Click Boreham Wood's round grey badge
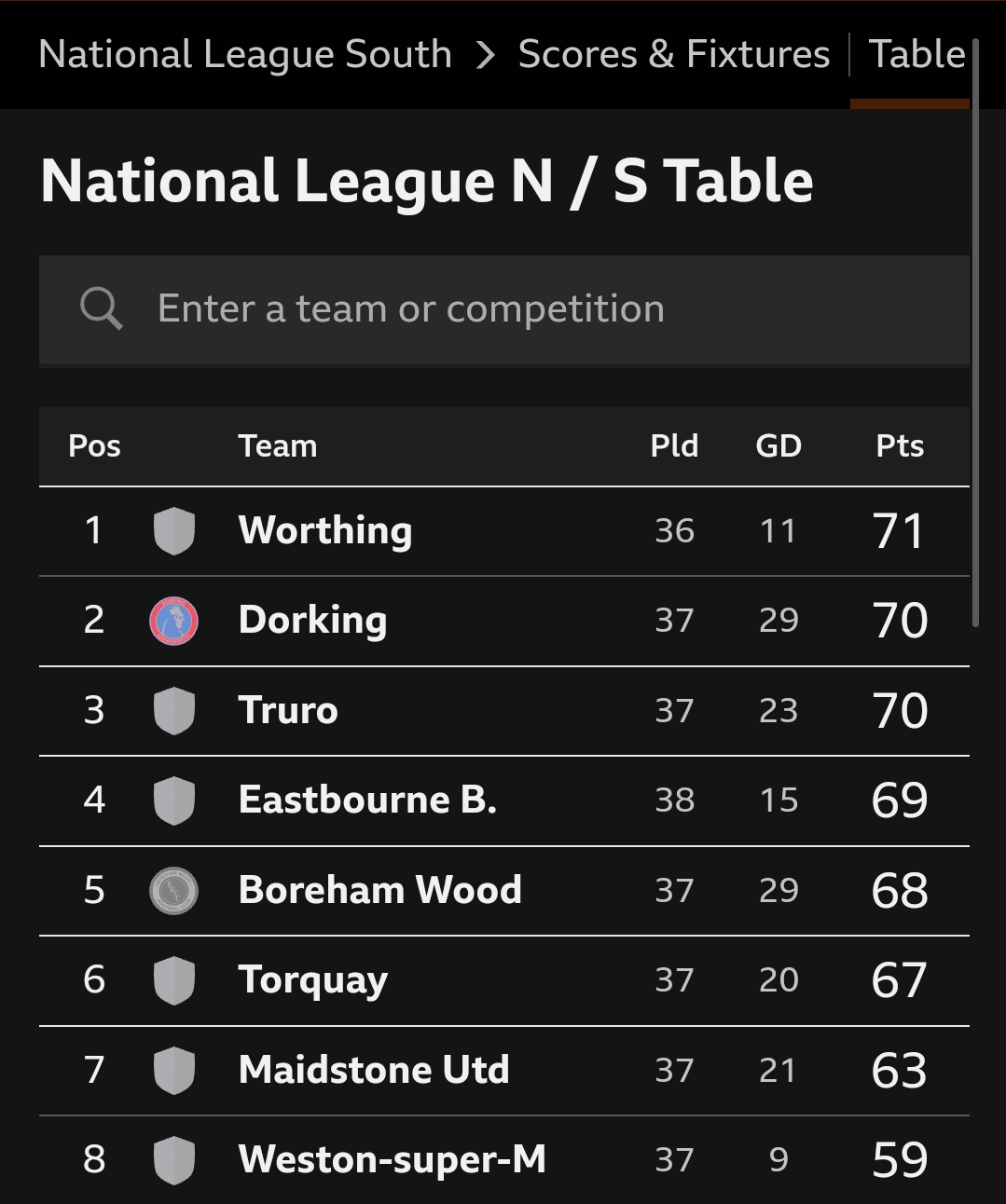The height and width of the screenshot is (1204, 1006). pos(173,891)
